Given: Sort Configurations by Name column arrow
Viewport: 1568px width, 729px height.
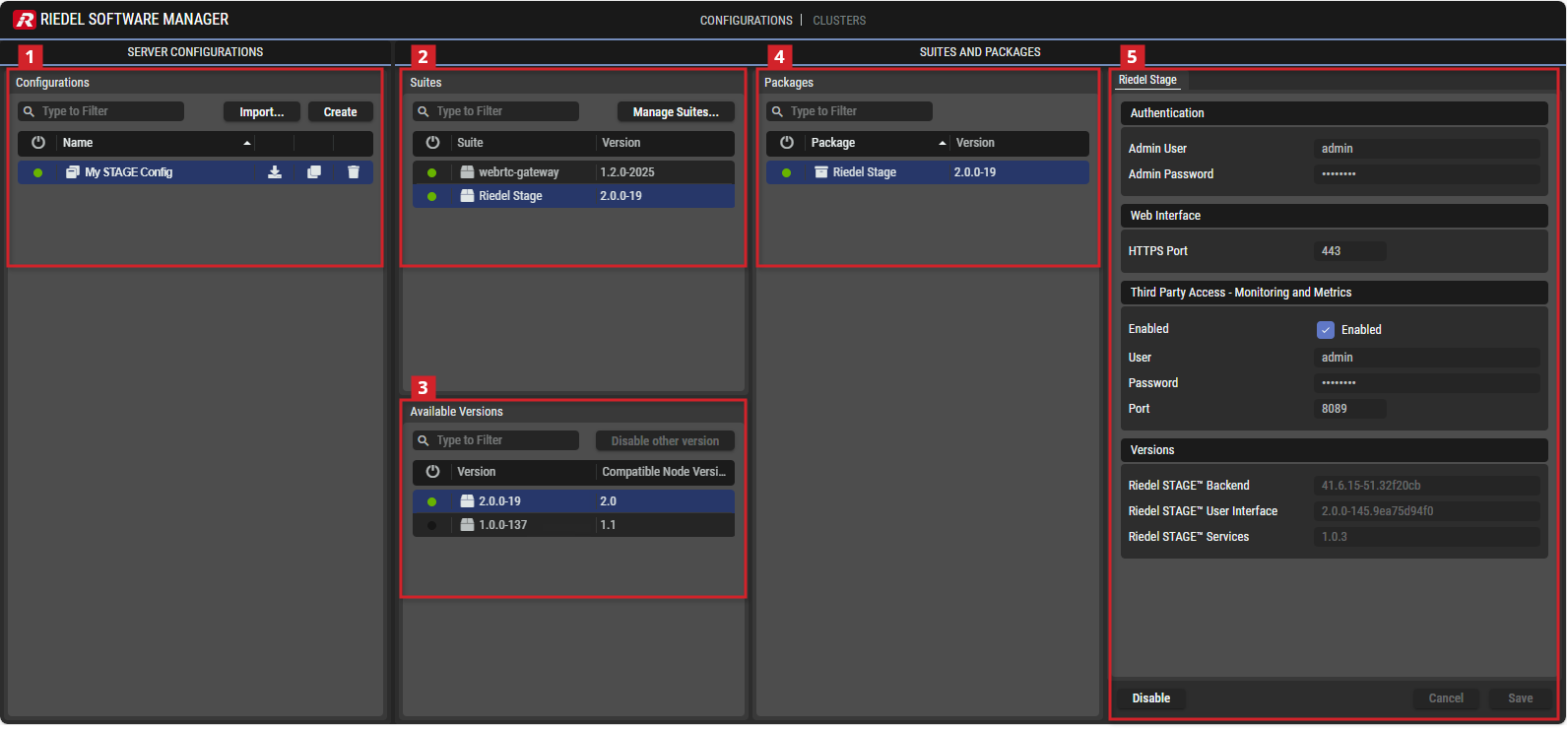Looking at the screenshot, I should (x=247, y=143).
